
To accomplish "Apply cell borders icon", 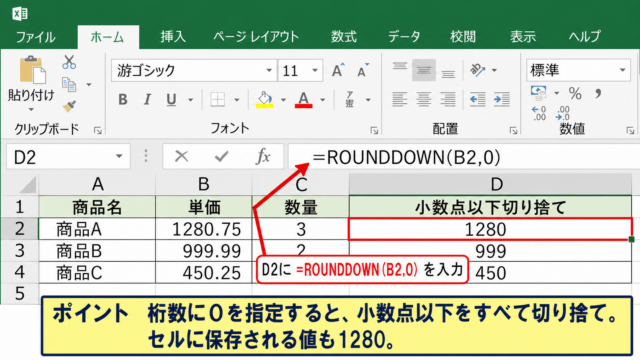I will pos(218,100).
